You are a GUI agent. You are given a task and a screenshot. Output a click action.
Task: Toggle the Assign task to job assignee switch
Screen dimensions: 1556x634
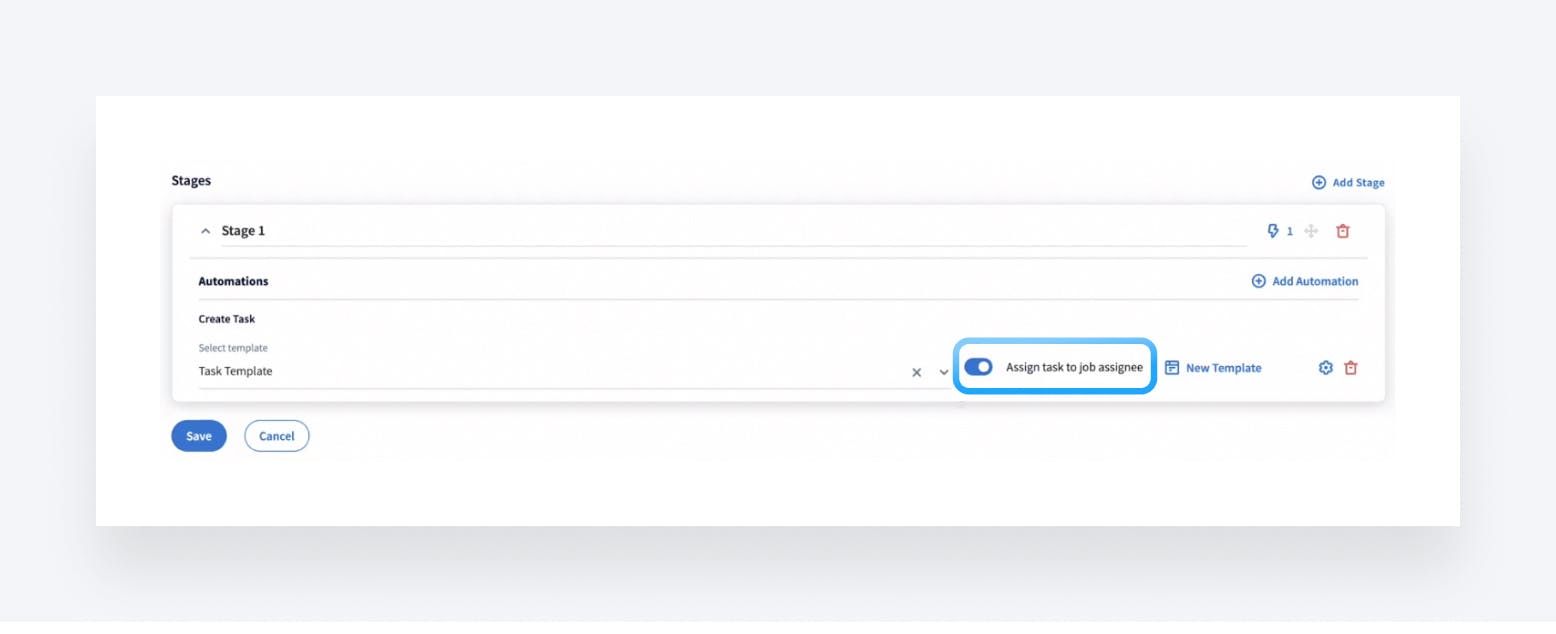[978, 367]
